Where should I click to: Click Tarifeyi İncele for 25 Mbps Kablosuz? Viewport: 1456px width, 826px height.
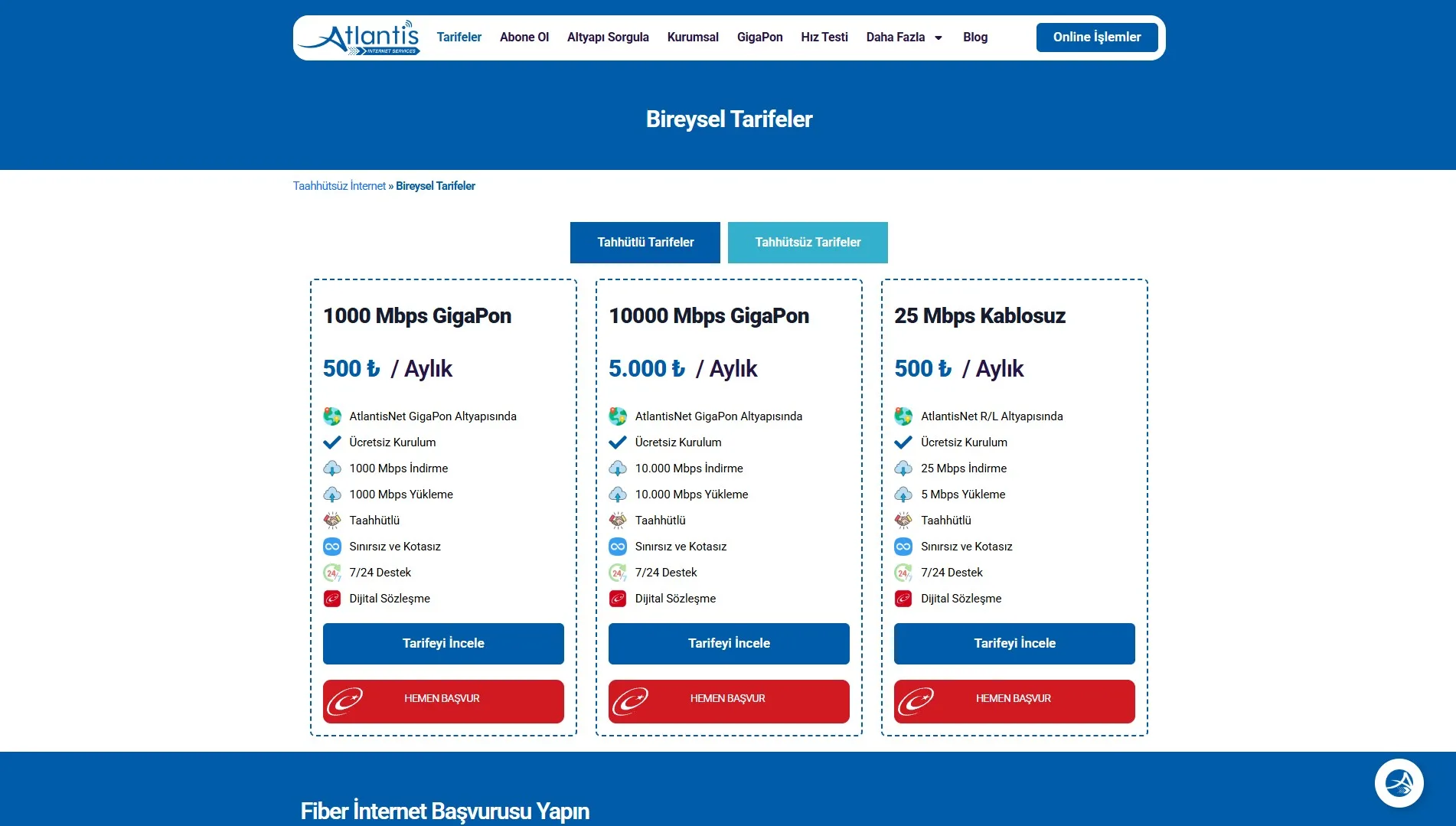1014,644
